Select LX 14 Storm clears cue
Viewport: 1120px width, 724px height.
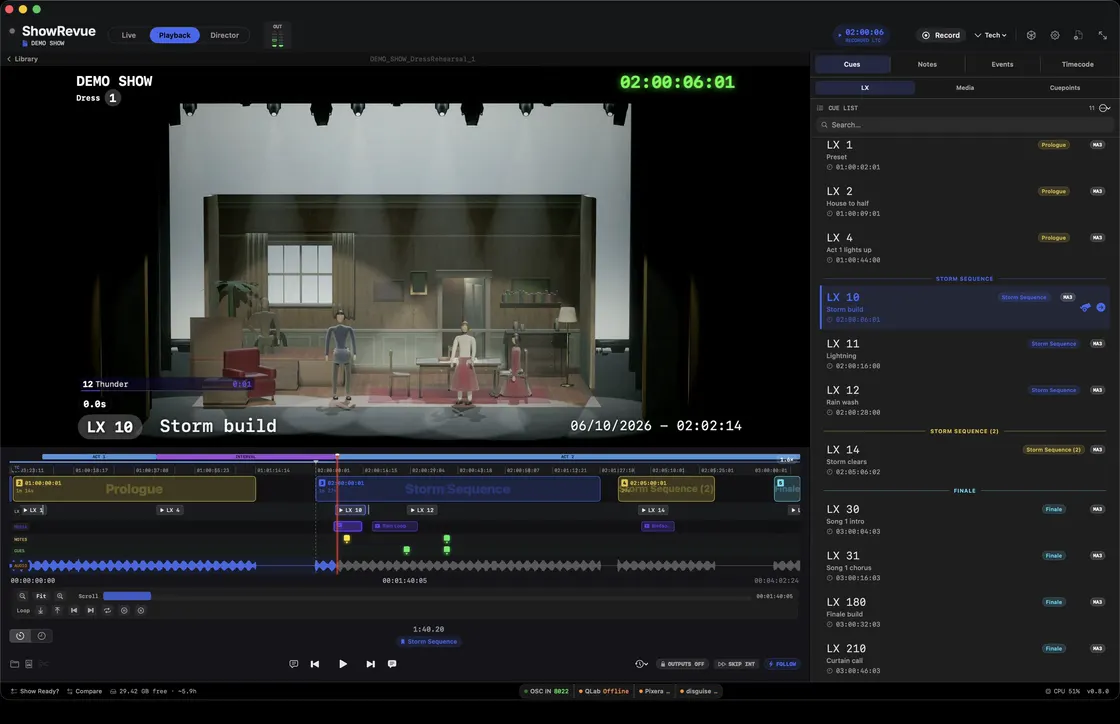pyautogui.click(x=964, y=461)
